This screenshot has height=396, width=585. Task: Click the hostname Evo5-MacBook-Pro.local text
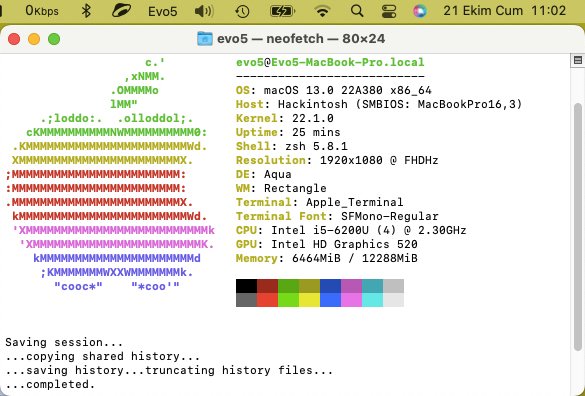[x=348, y=62]
